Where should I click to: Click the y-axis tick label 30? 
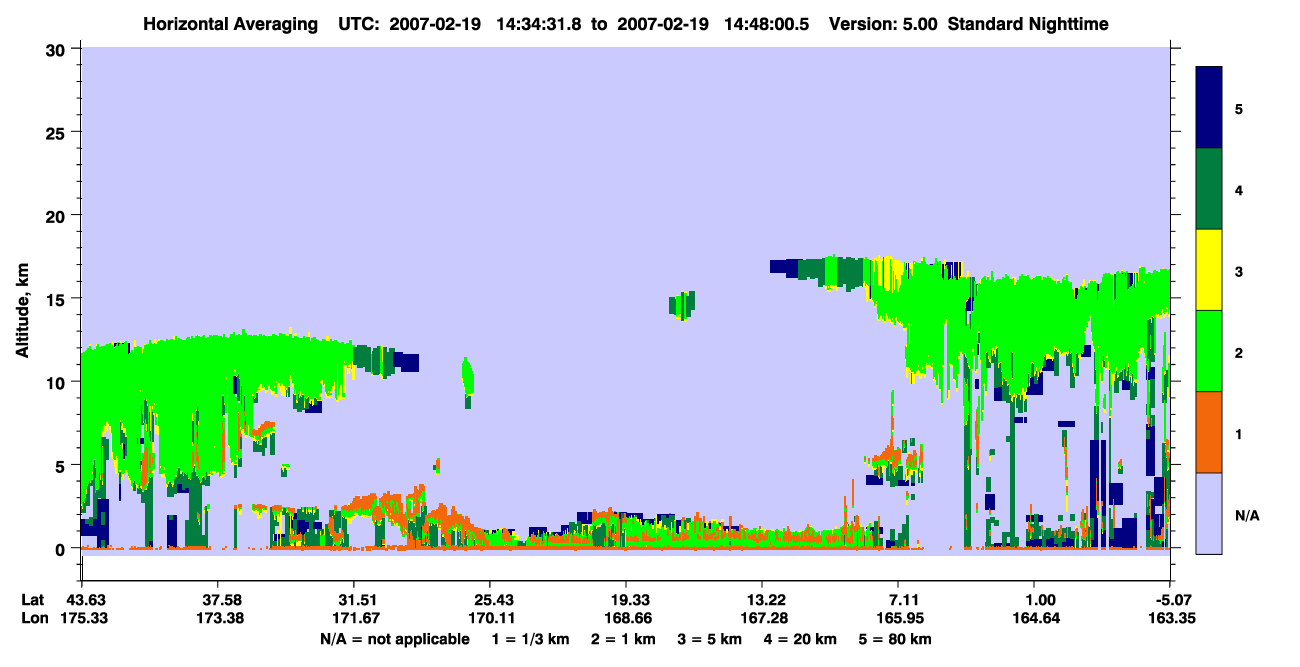[x=58, y=49]
